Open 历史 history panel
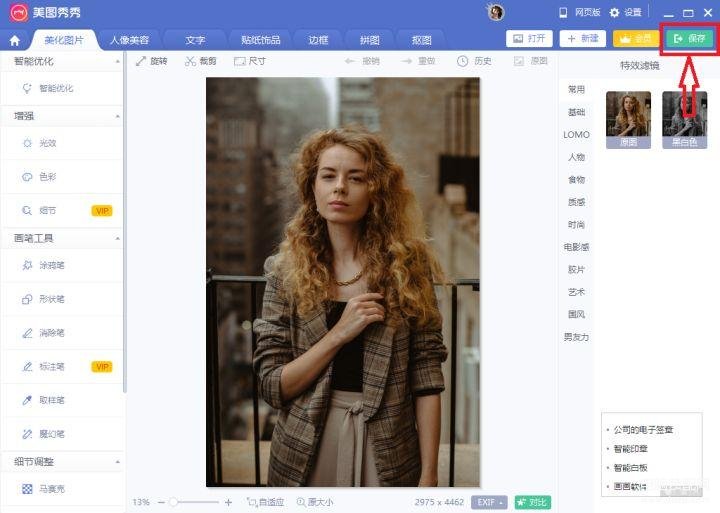This screenshot has width=720, height=513. coord(474,61)
